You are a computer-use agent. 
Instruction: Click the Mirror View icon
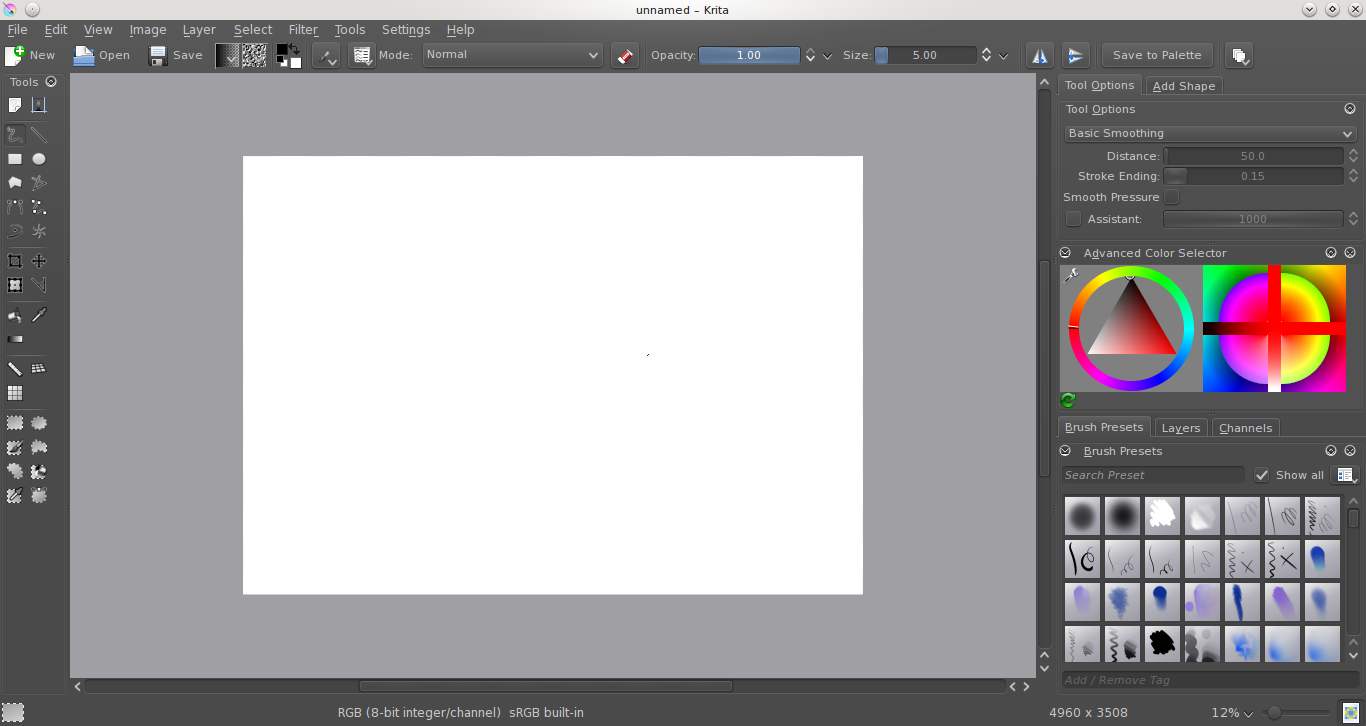coord(1039,55)
